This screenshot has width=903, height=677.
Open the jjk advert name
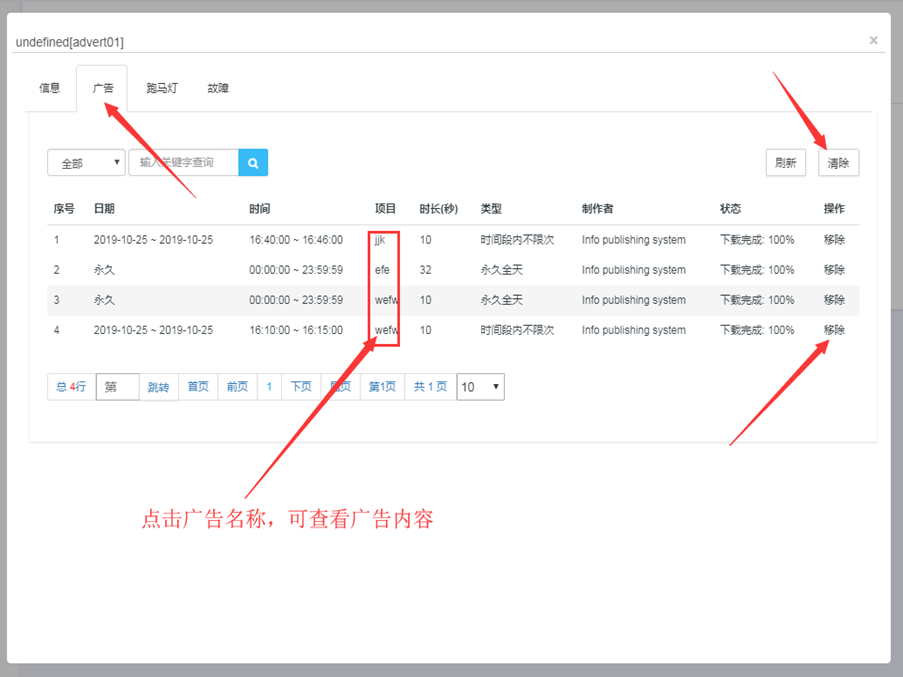coord(380,240)
